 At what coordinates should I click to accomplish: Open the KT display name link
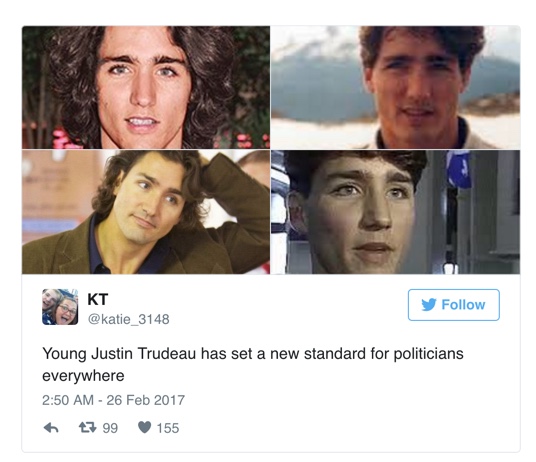(x=98, y=299)
